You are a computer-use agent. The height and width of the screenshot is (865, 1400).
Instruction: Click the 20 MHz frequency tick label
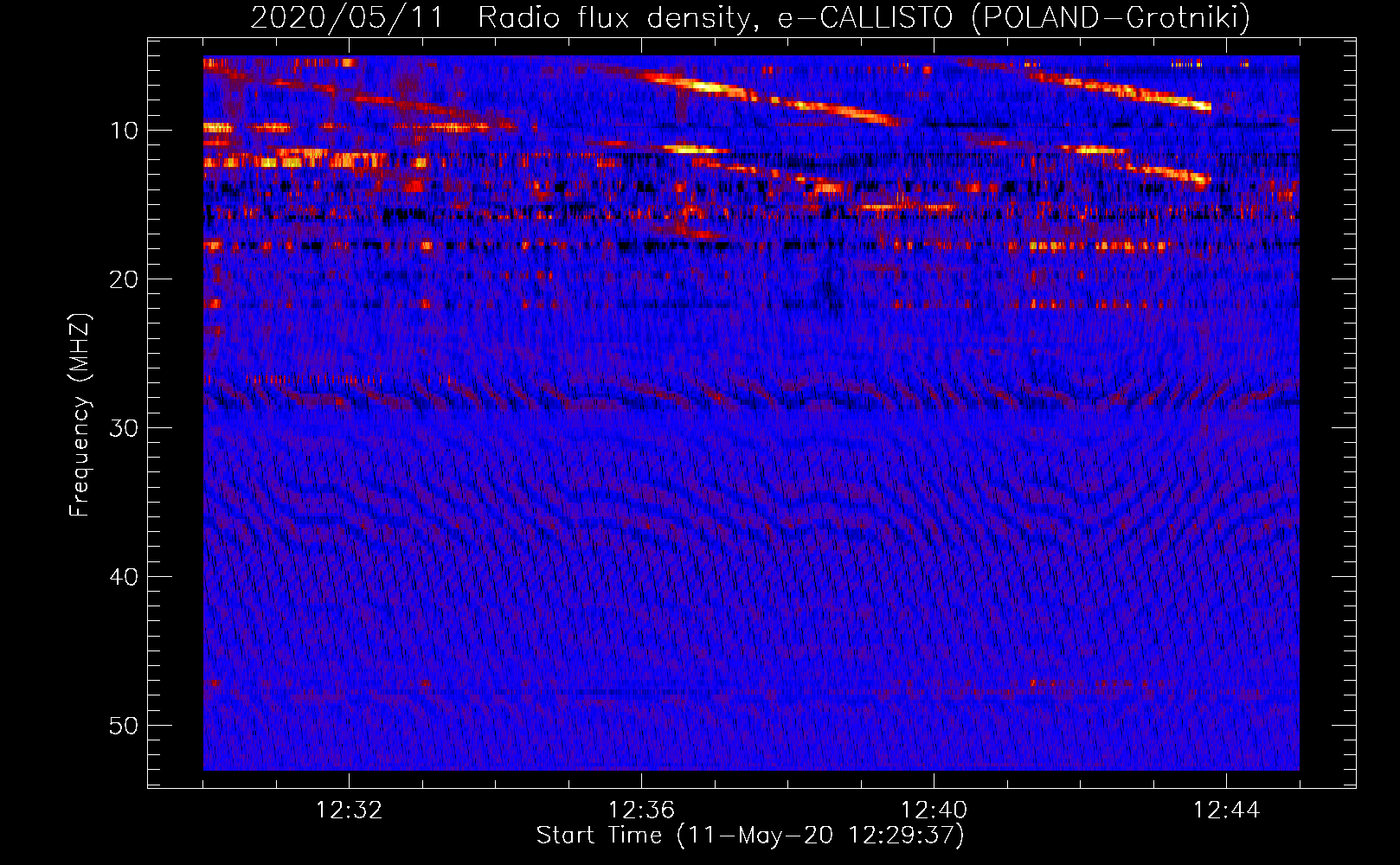point(125,279)
